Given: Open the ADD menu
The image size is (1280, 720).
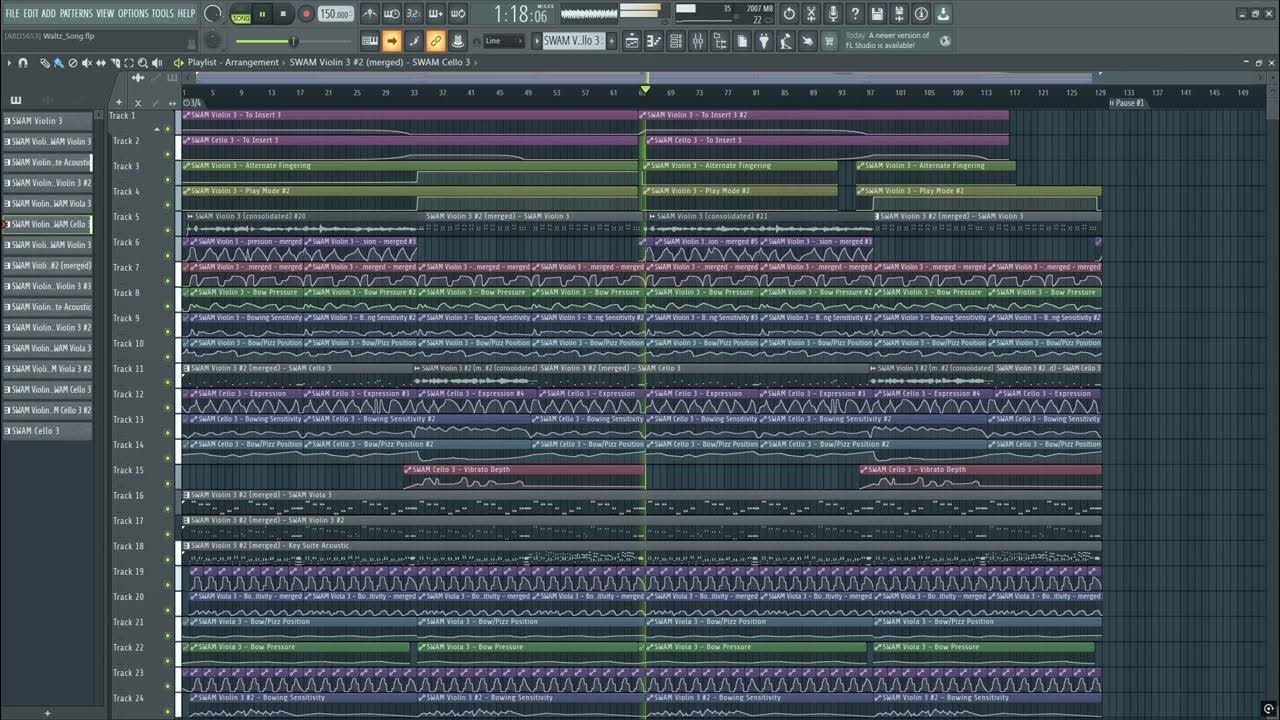Looking at the screenshot, I should coord(49,13).
